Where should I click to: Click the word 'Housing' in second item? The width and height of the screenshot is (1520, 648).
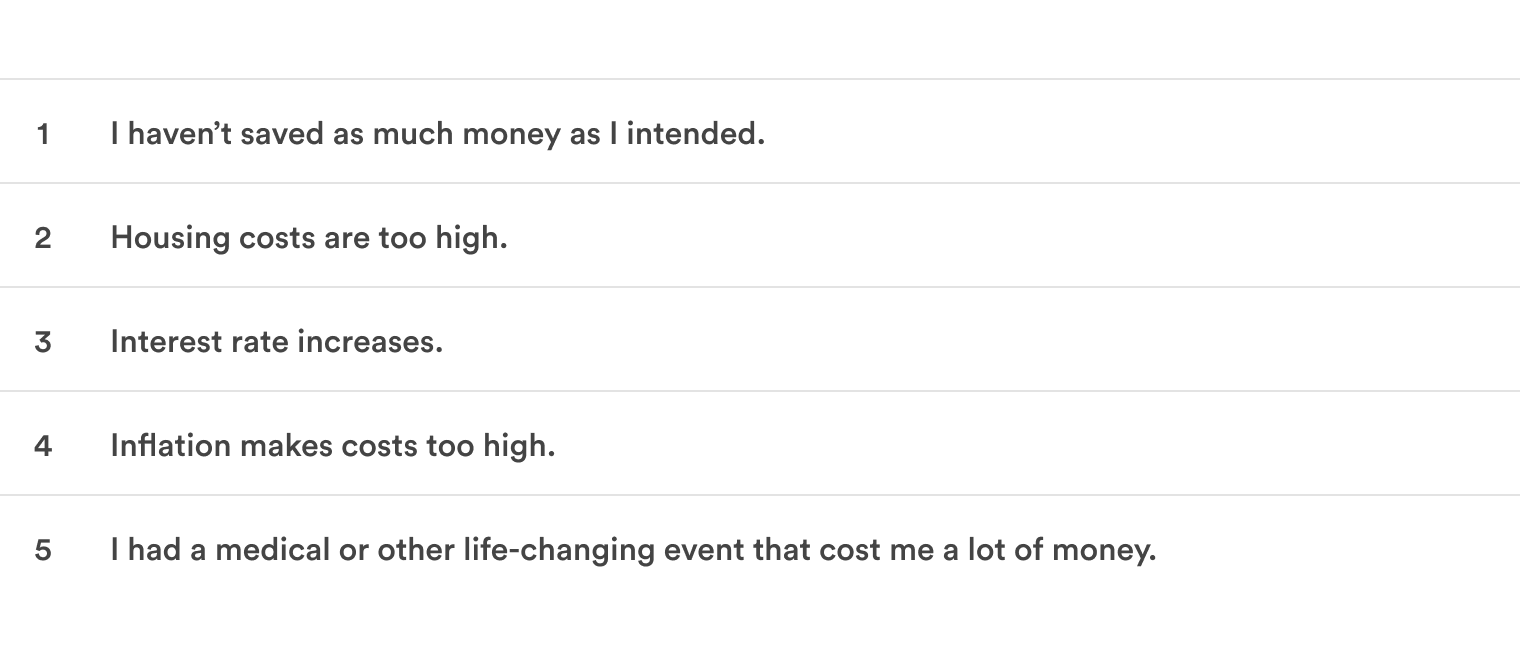point(170,238)
